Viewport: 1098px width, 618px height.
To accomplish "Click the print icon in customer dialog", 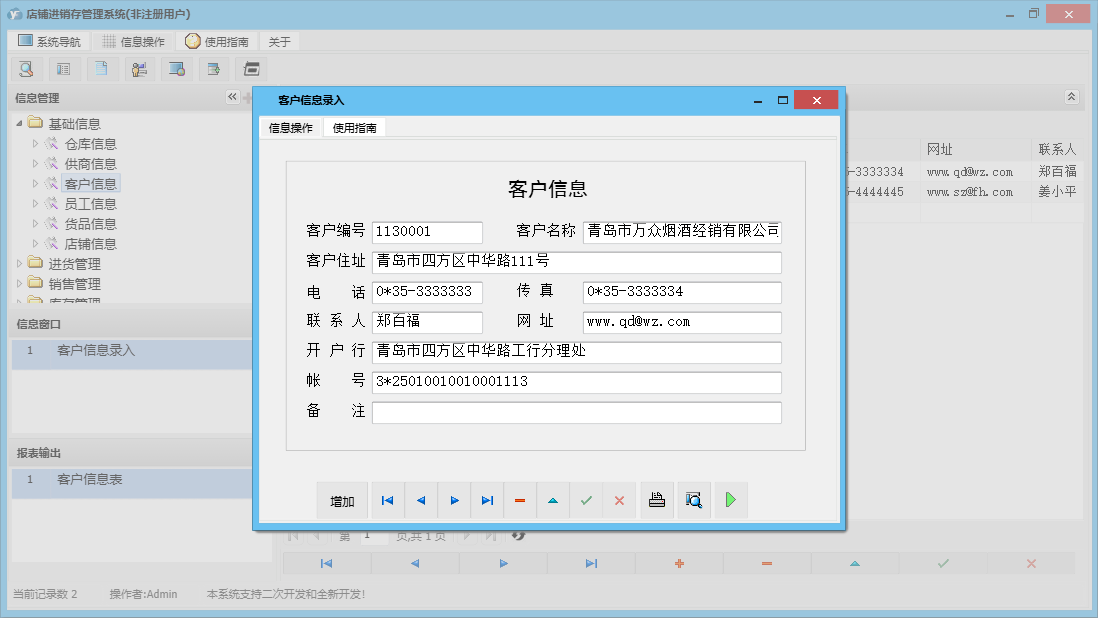I will (657, 500).
